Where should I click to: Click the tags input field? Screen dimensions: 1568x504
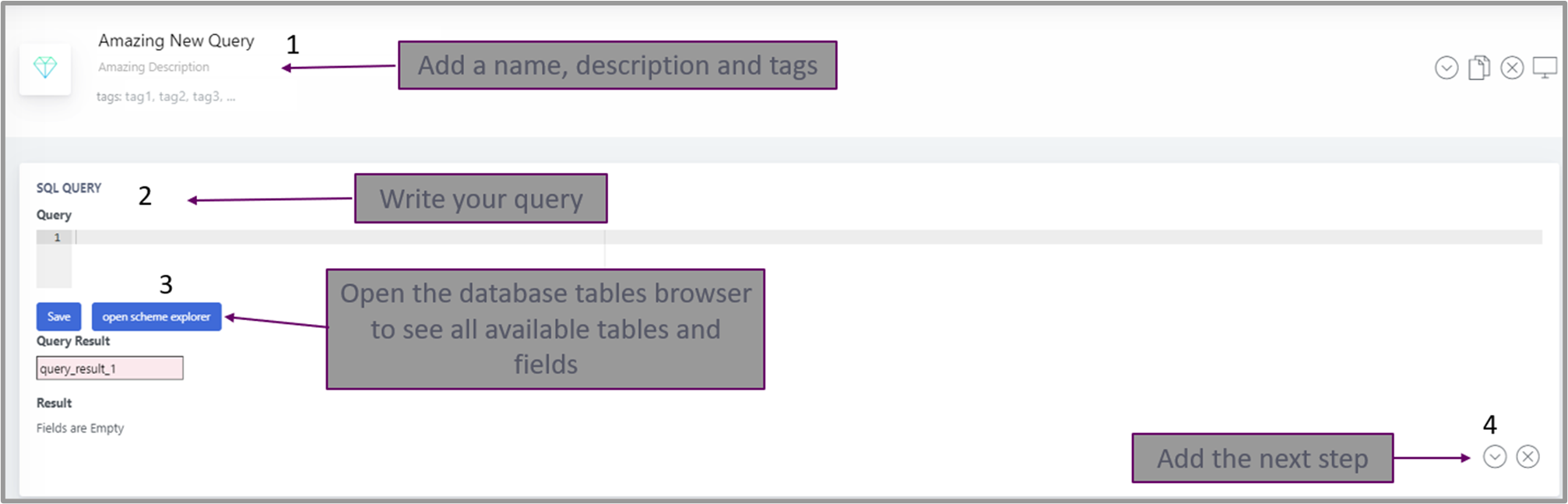point(166,97)
